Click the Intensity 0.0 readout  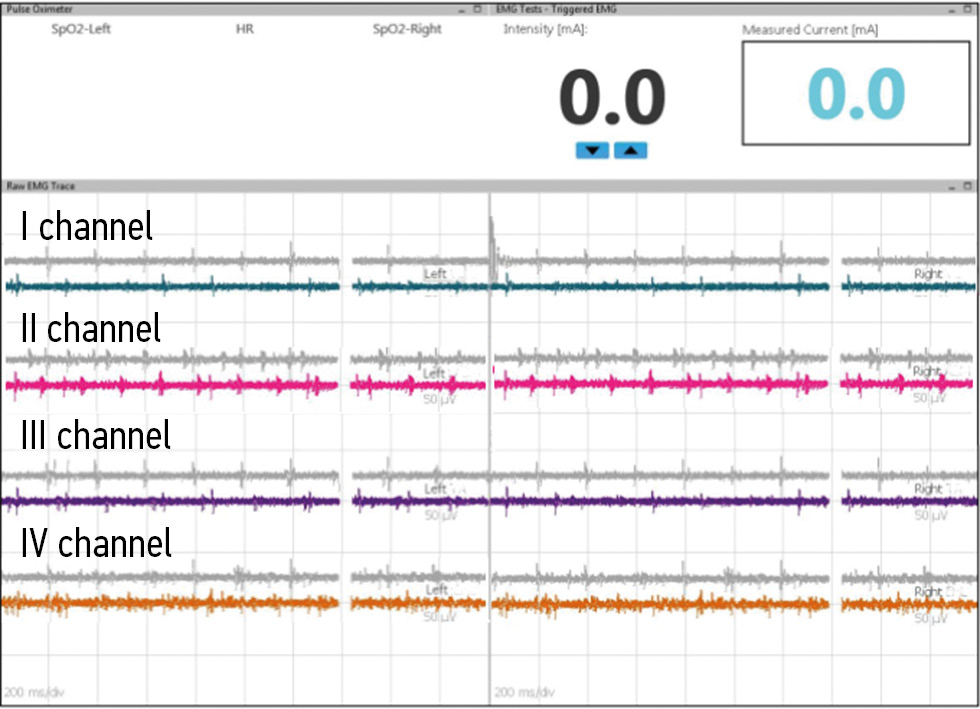(x=611, y=98)
